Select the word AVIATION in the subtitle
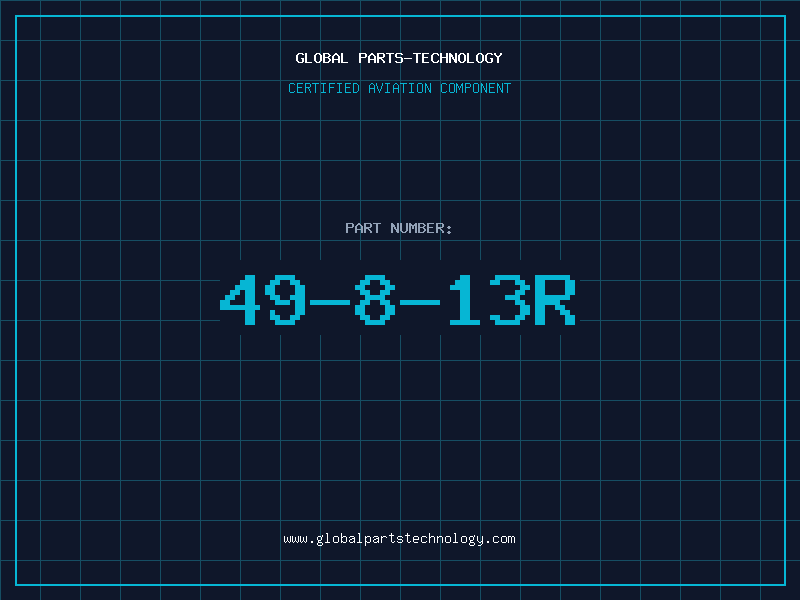800x600 pixels. (400, 88)
